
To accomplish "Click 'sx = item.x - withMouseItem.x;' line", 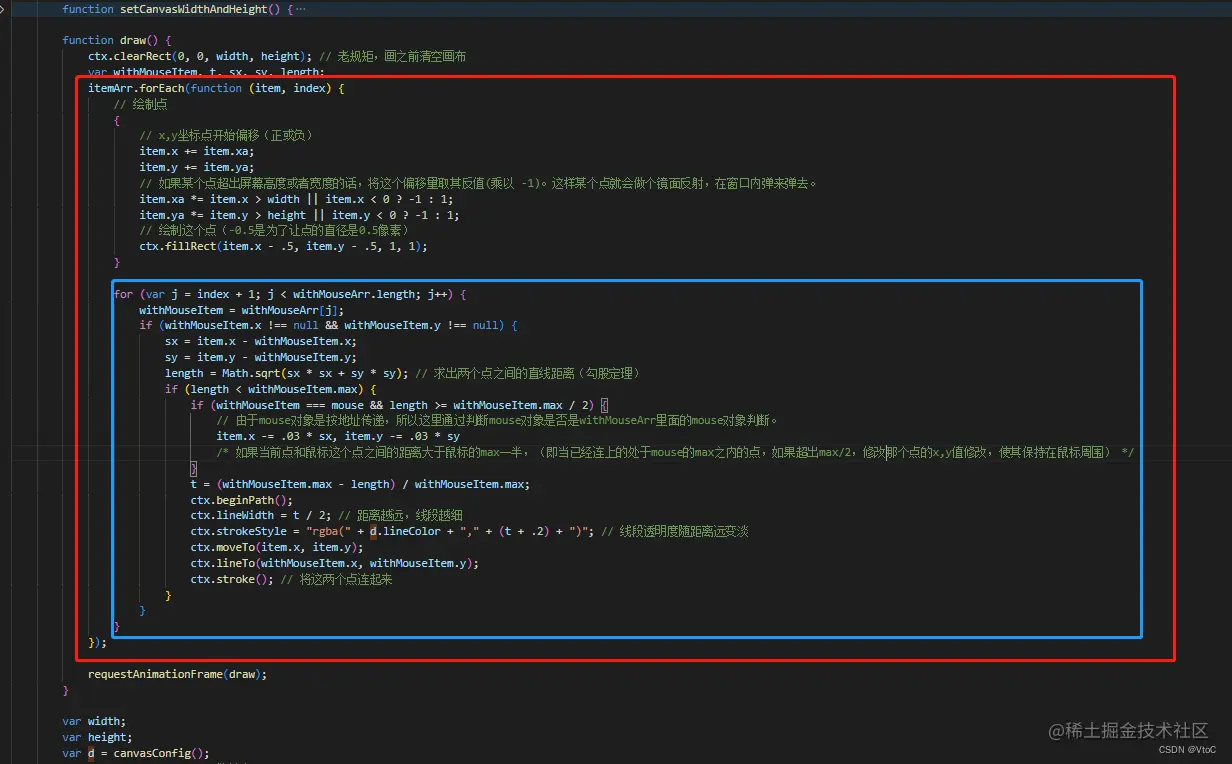I will pos(261,342).
